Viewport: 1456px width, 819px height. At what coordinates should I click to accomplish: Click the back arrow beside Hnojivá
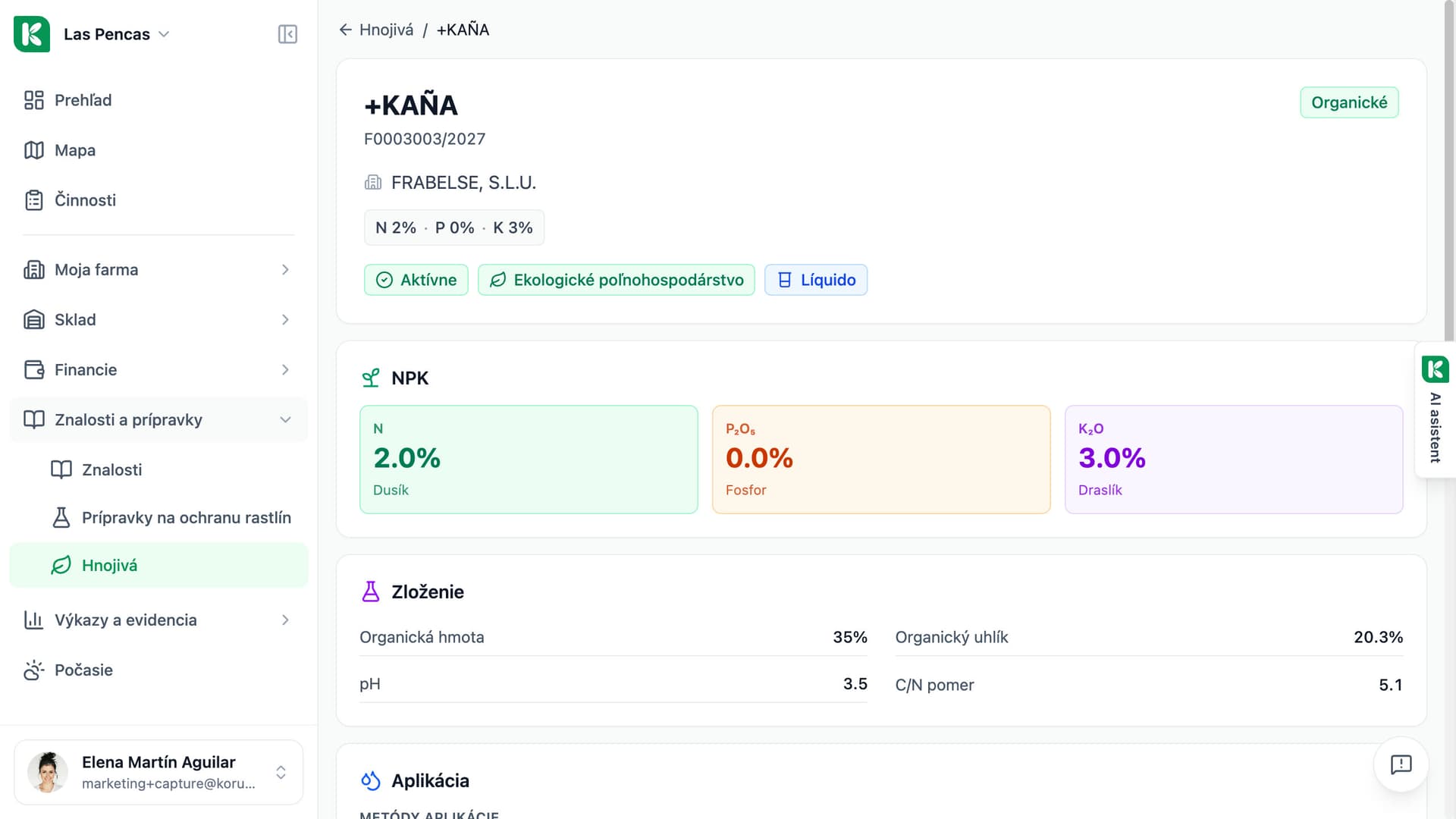[x=346, y=30]
